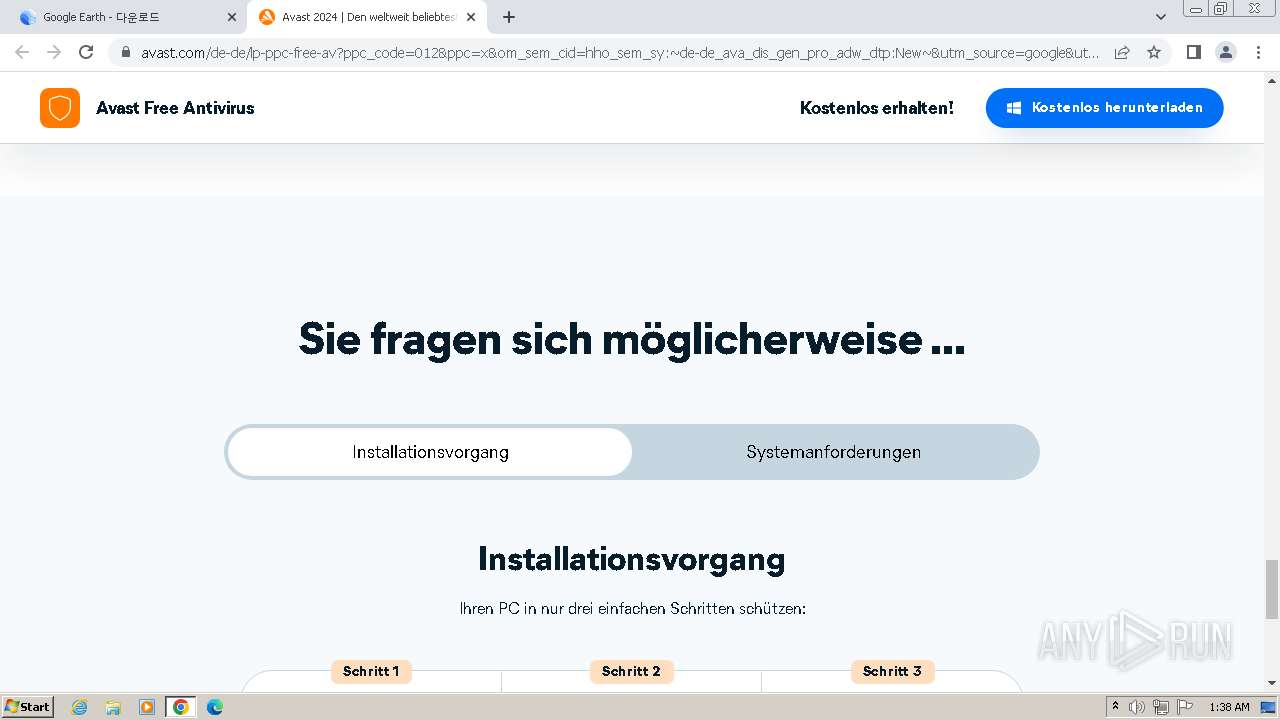Select the Installationsvorgang tab

click(x=430, y=452)
